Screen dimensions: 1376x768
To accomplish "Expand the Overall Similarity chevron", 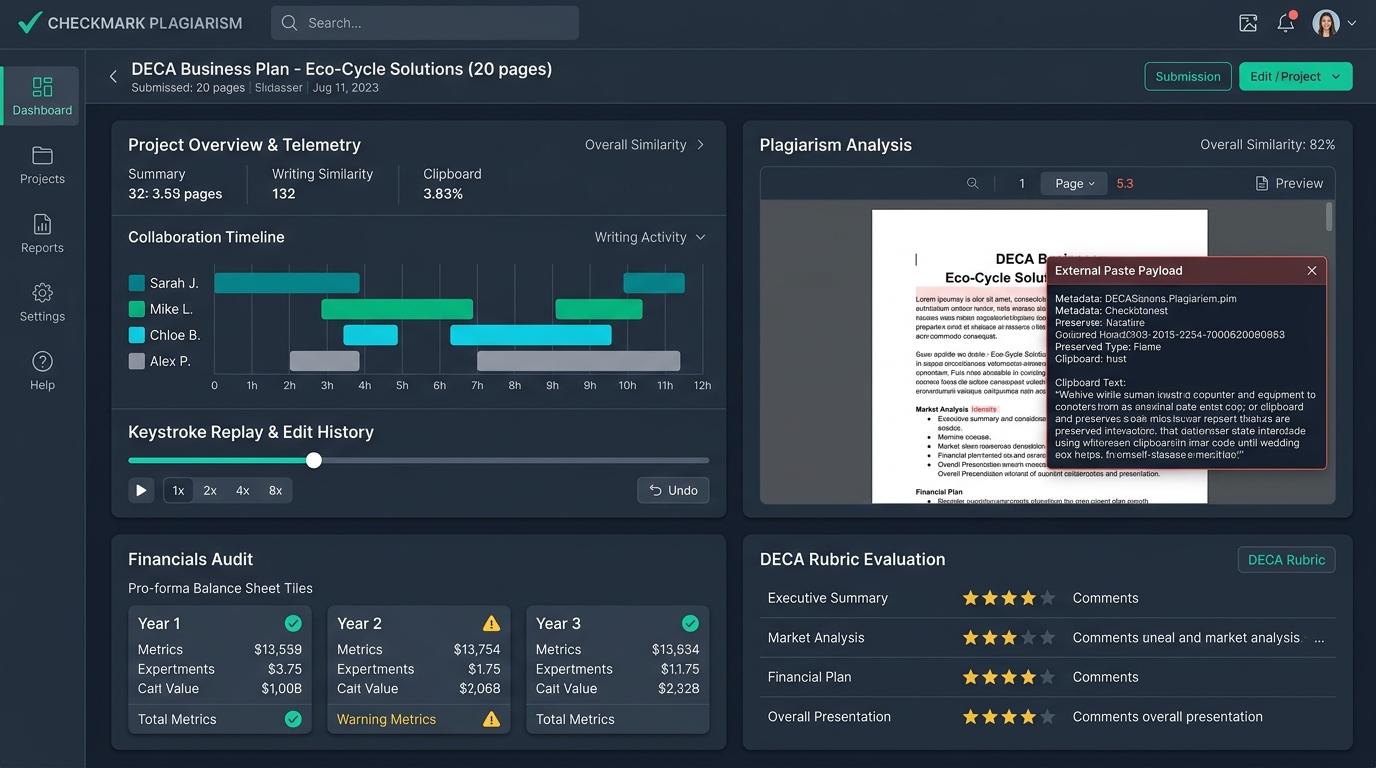I will click(x=700, y=145).
